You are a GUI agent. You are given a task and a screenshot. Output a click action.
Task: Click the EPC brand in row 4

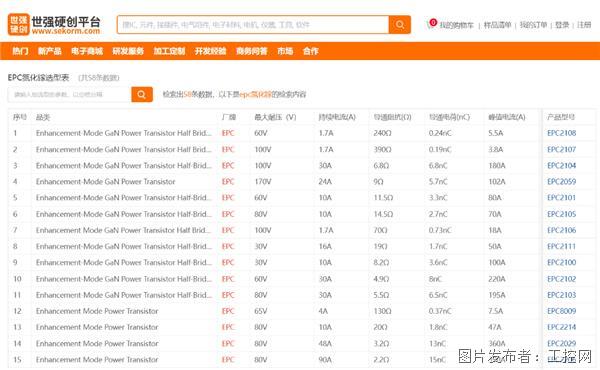tap(228, 182)
